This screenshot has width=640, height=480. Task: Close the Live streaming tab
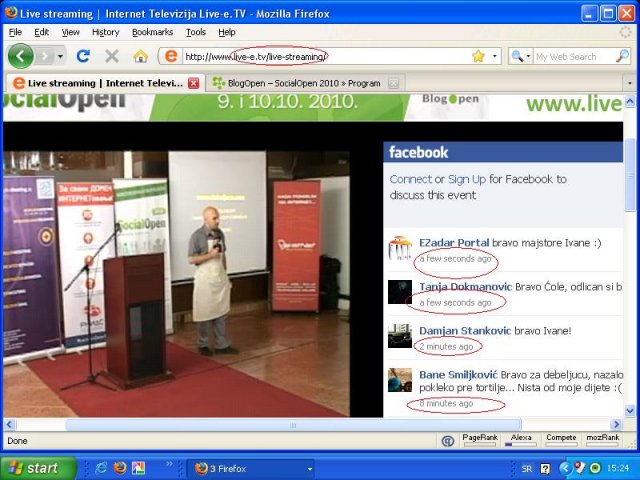pos(193,83)
